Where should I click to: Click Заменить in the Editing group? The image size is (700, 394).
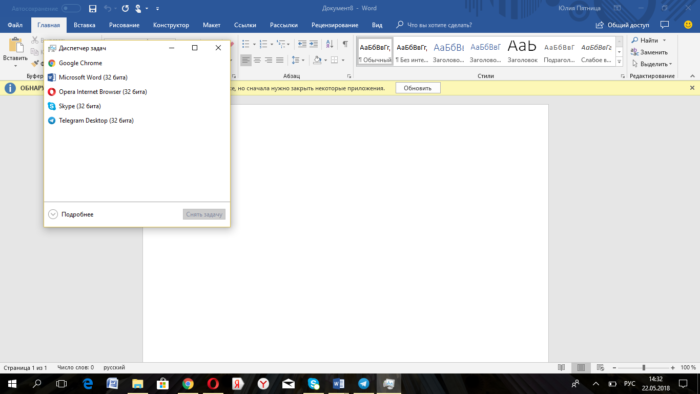pyautogui.click(x=649, y=52)
